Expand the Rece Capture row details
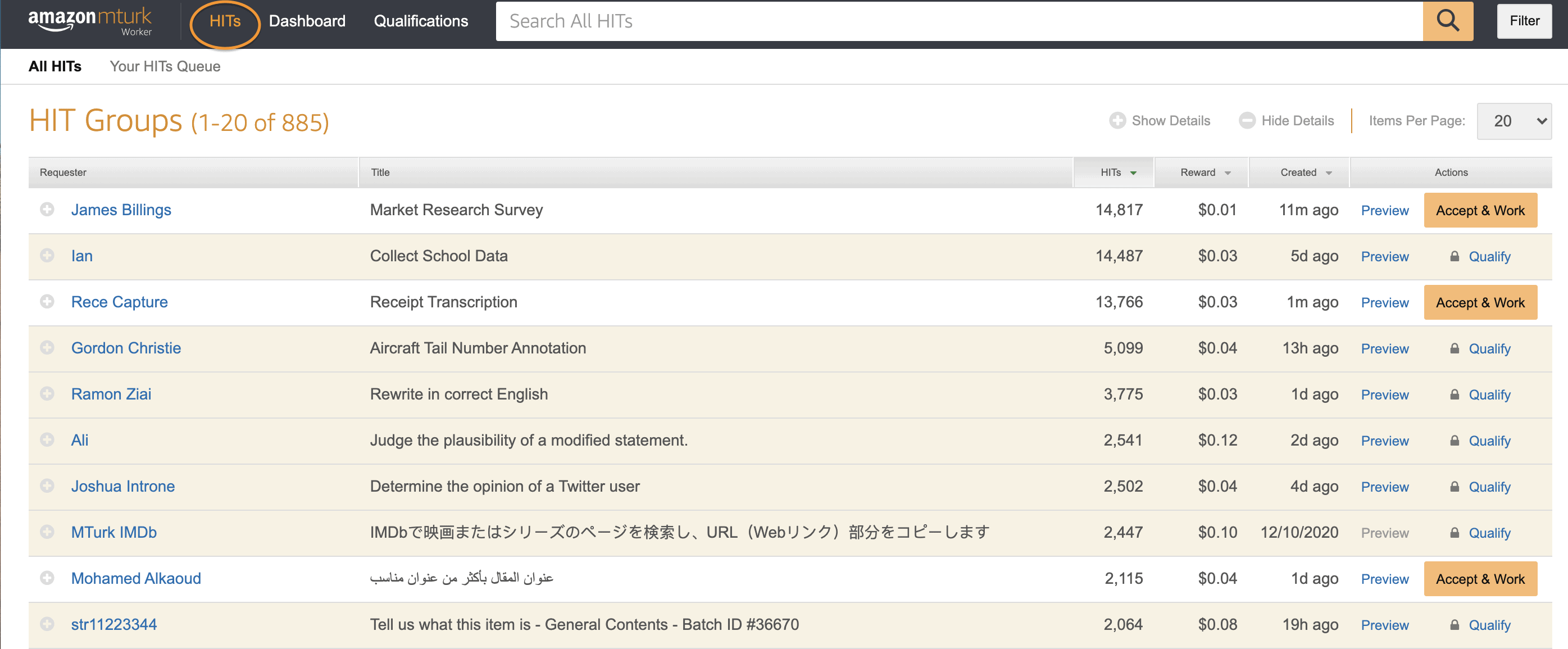Image resolution: width=1568 pixels, height=649 pixels. pyautogui.click(x=47, y=301)
